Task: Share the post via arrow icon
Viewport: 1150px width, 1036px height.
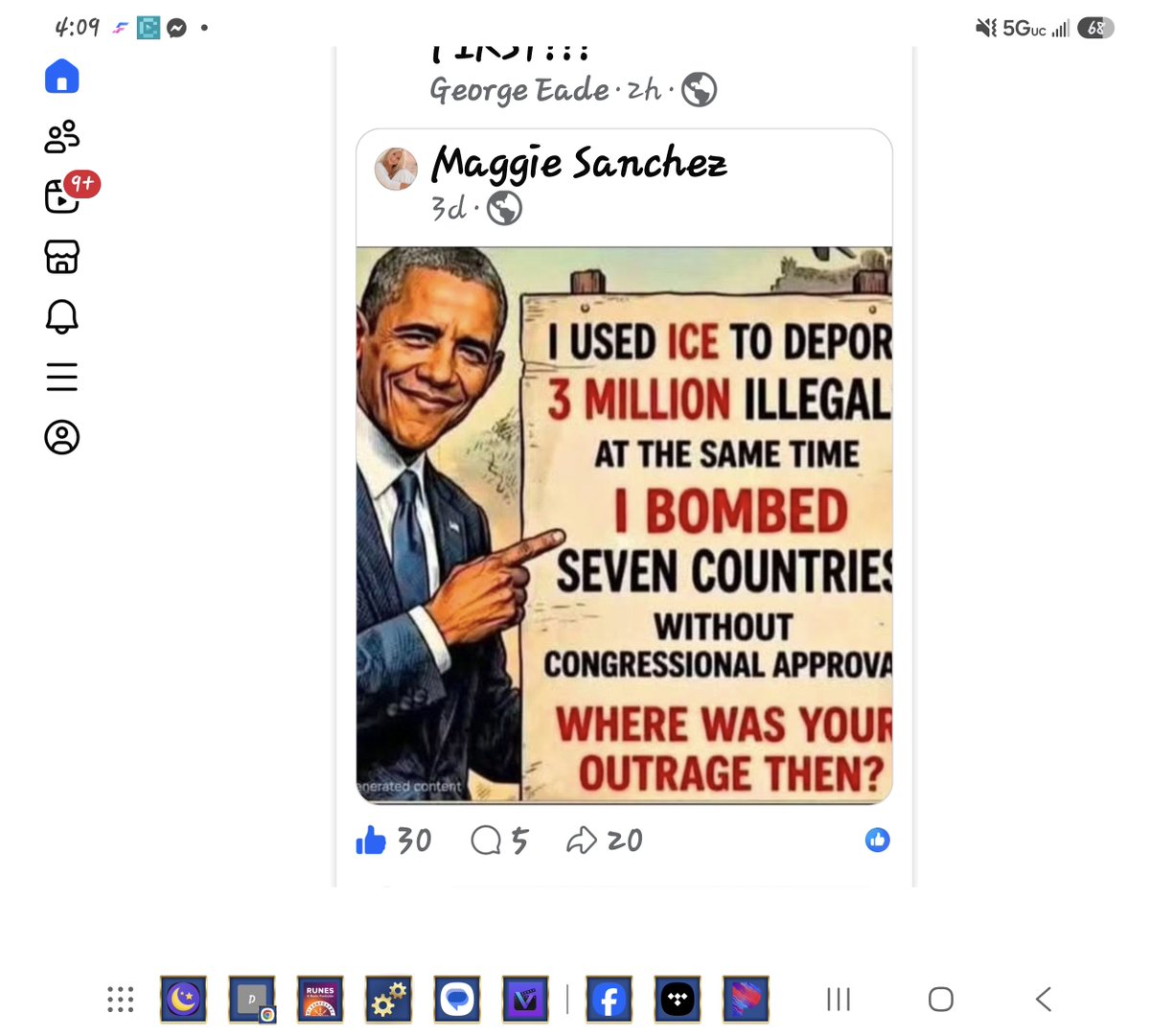Action: tap(582, 840)
